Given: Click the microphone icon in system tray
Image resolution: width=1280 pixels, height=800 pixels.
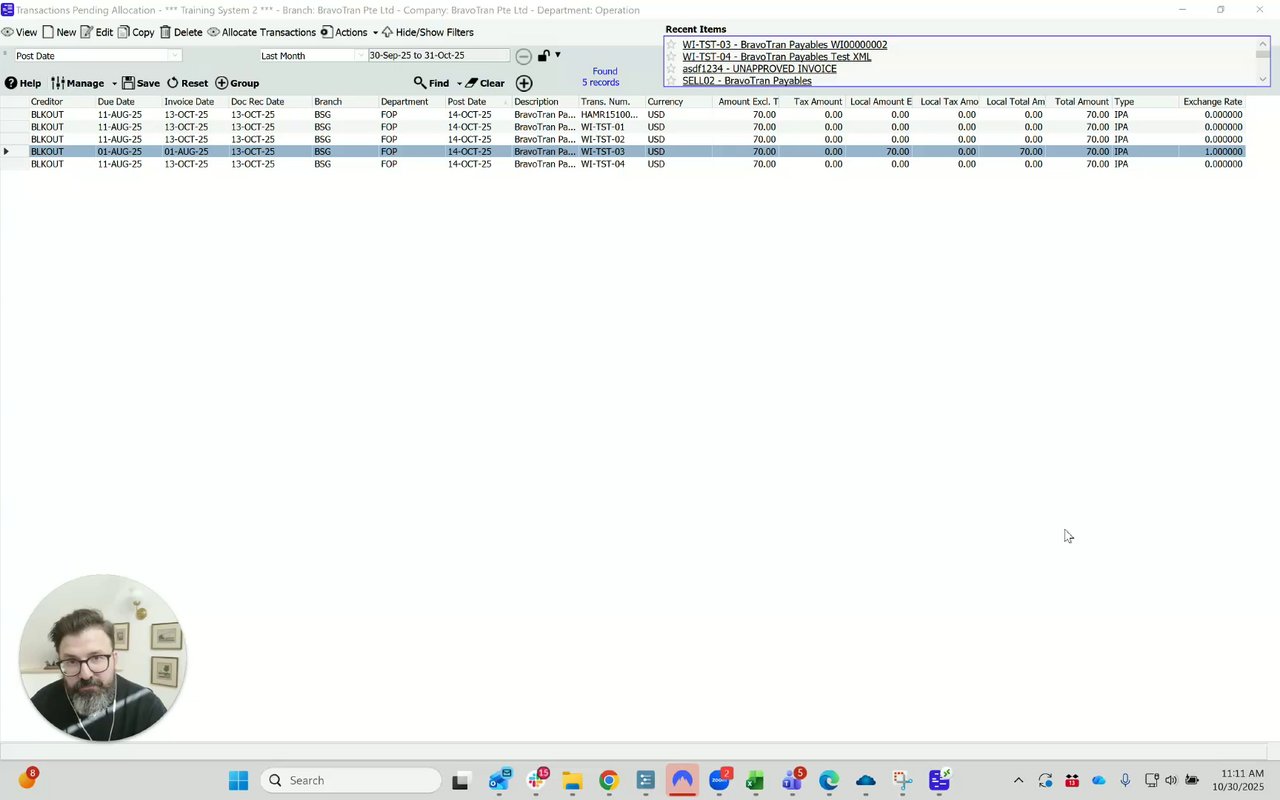Looking at the screenshot, I should coord(1125,780).
